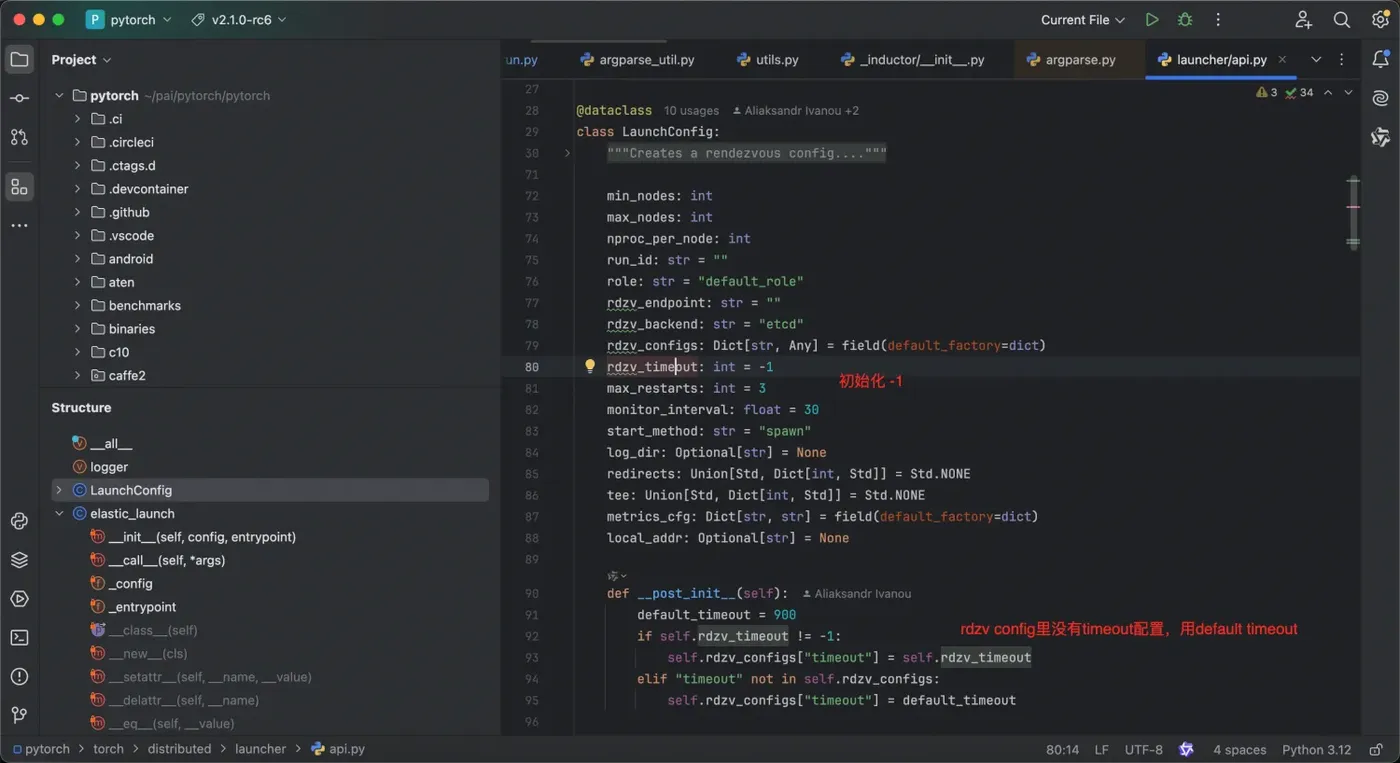Open the Git tool window
Image resolution: width=1400 pixels, height=763 pixels.
click(x=19, y=715)
